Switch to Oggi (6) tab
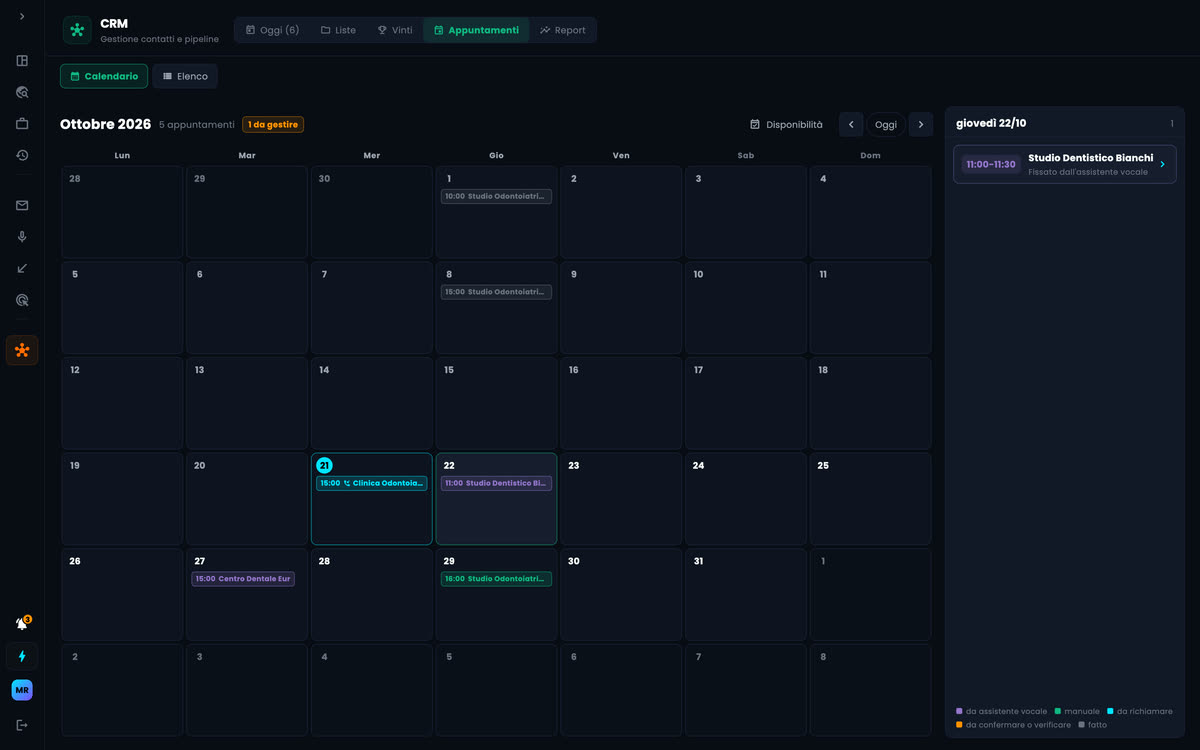 click(x=272, y=30)
